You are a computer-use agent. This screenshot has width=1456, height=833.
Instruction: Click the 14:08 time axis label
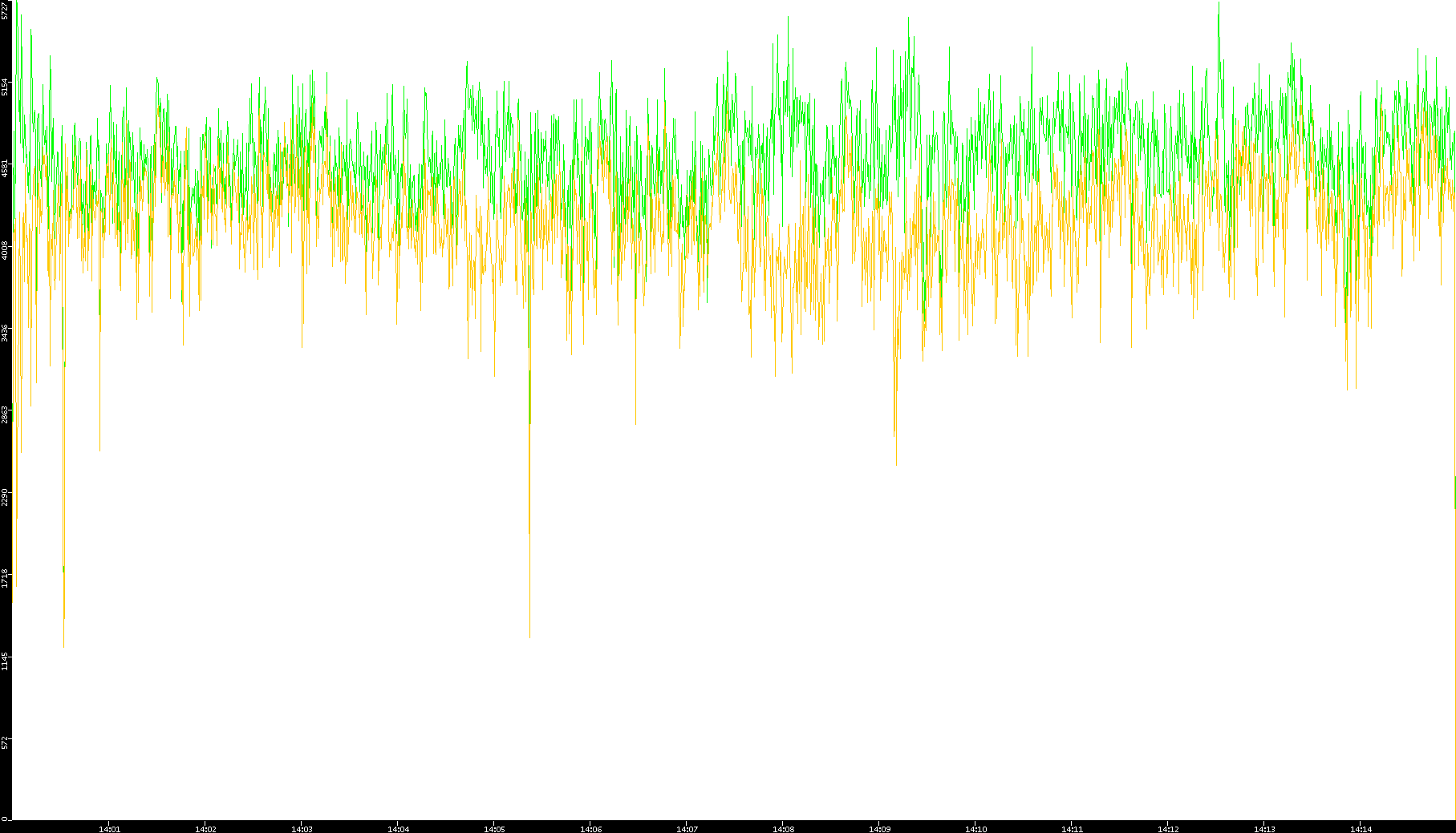pyautogui.click(x=783, y=829)
